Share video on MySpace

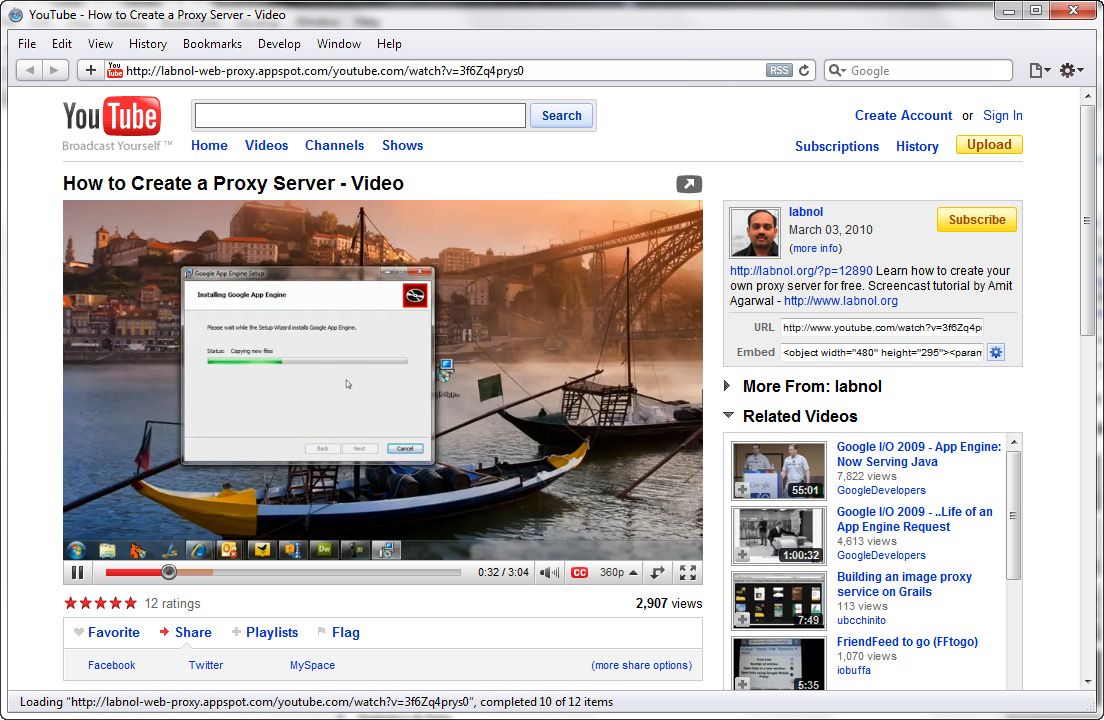312,665
